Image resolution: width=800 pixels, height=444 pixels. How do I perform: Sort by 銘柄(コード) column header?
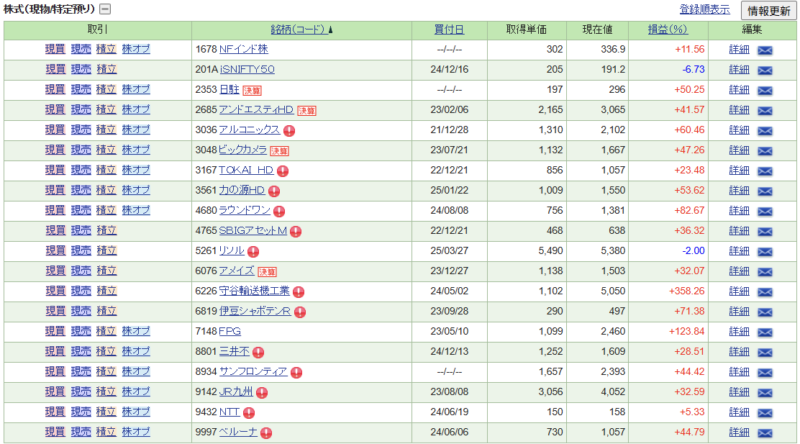point(301,30)
